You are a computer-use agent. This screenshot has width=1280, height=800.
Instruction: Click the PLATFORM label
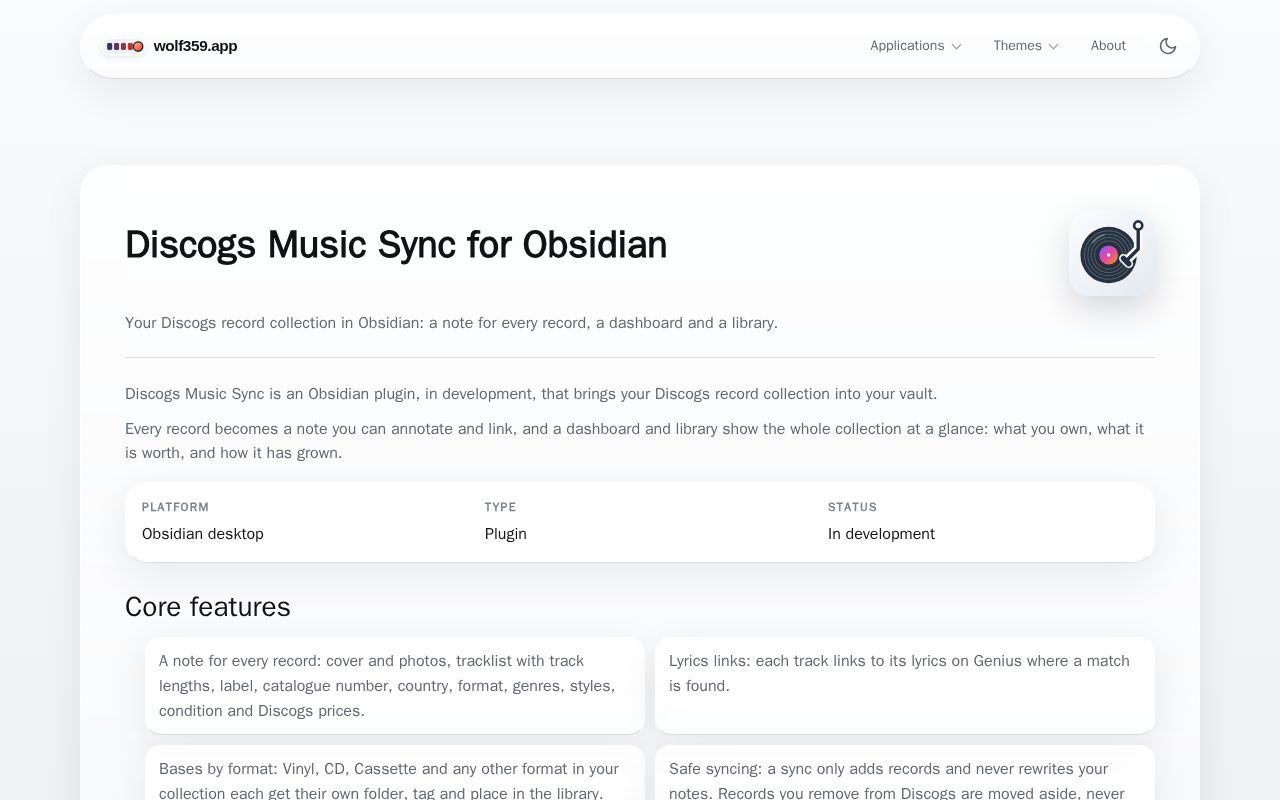click(175, 507)
